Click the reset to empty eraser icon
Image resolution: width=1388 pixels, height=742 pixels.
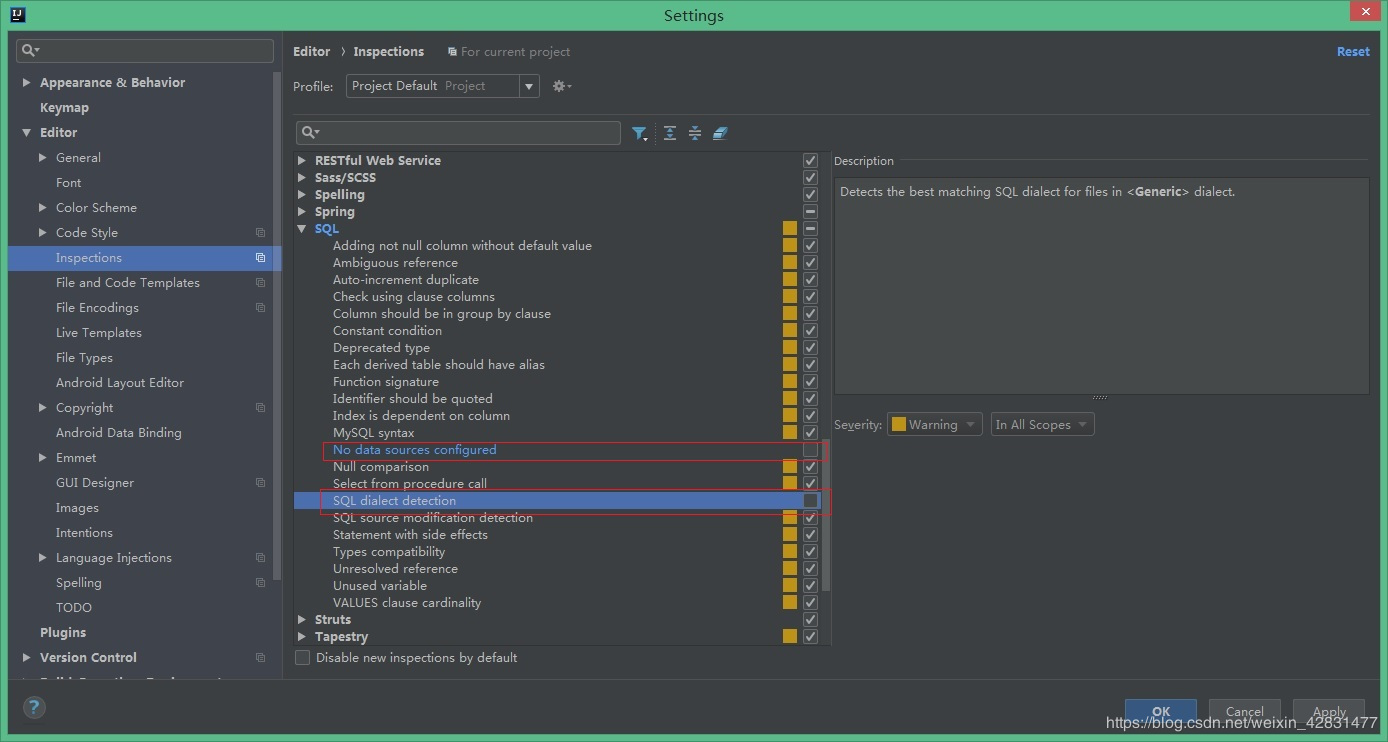(x=720, y=133)
